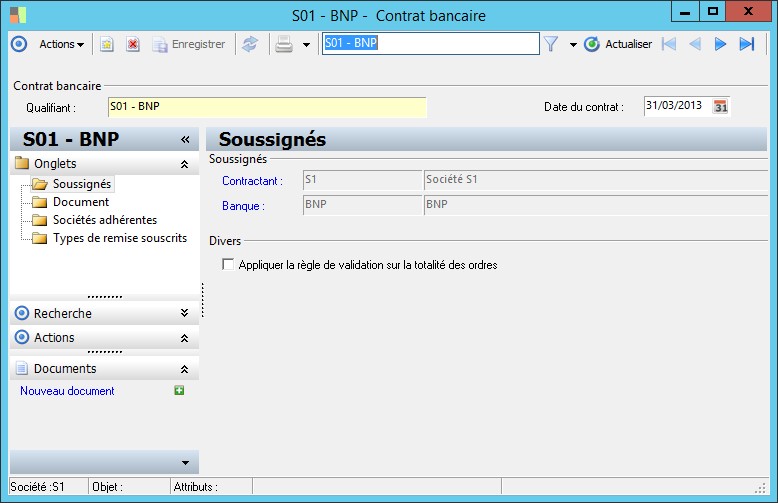Click the round blue icon left of Actions

19,44
